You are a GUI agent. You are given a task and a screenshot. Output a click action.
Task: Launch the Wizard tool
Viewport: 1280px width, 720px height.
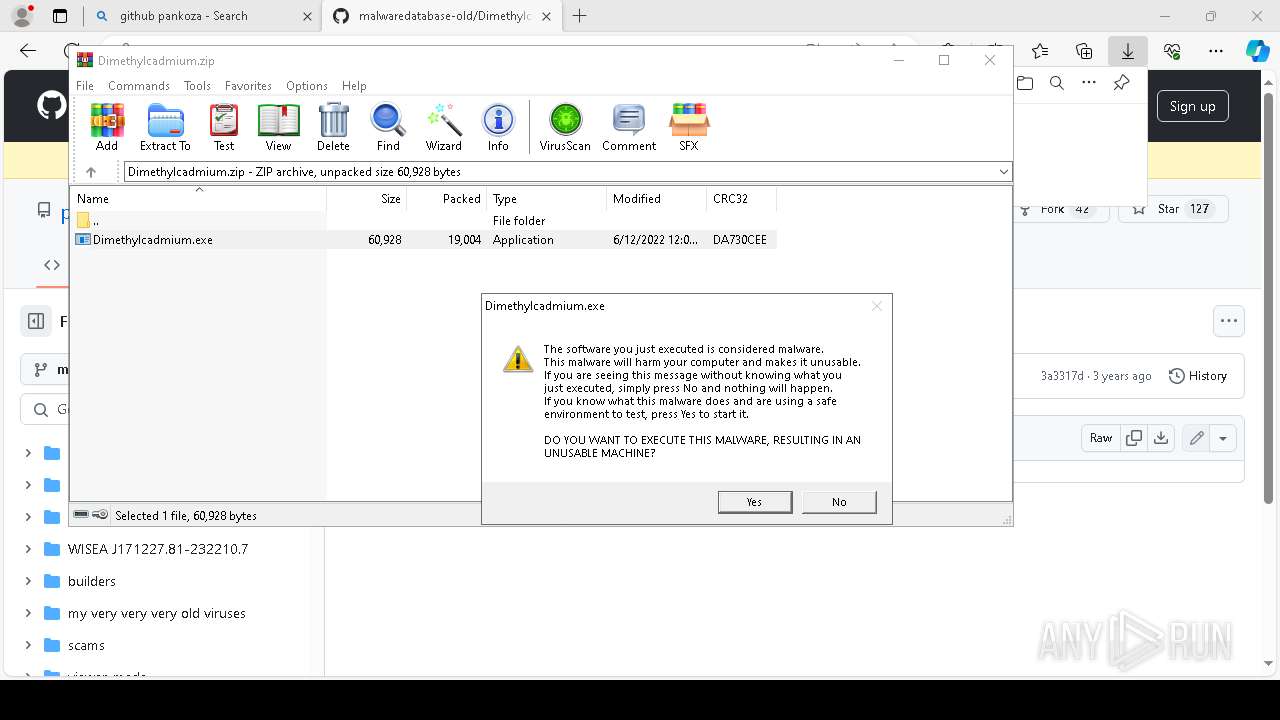(444, 127)
